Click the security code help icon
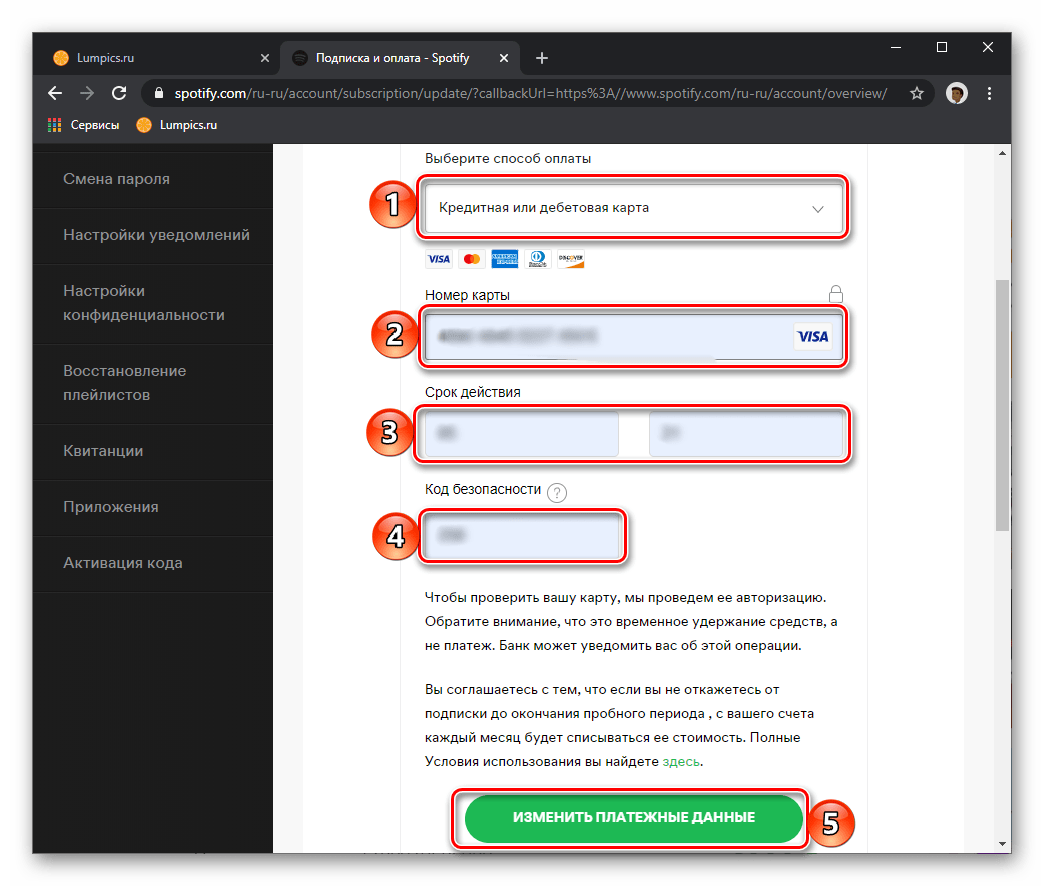Image resolution: width=1044 pixels, height=886 pixels. click(557, 491)
